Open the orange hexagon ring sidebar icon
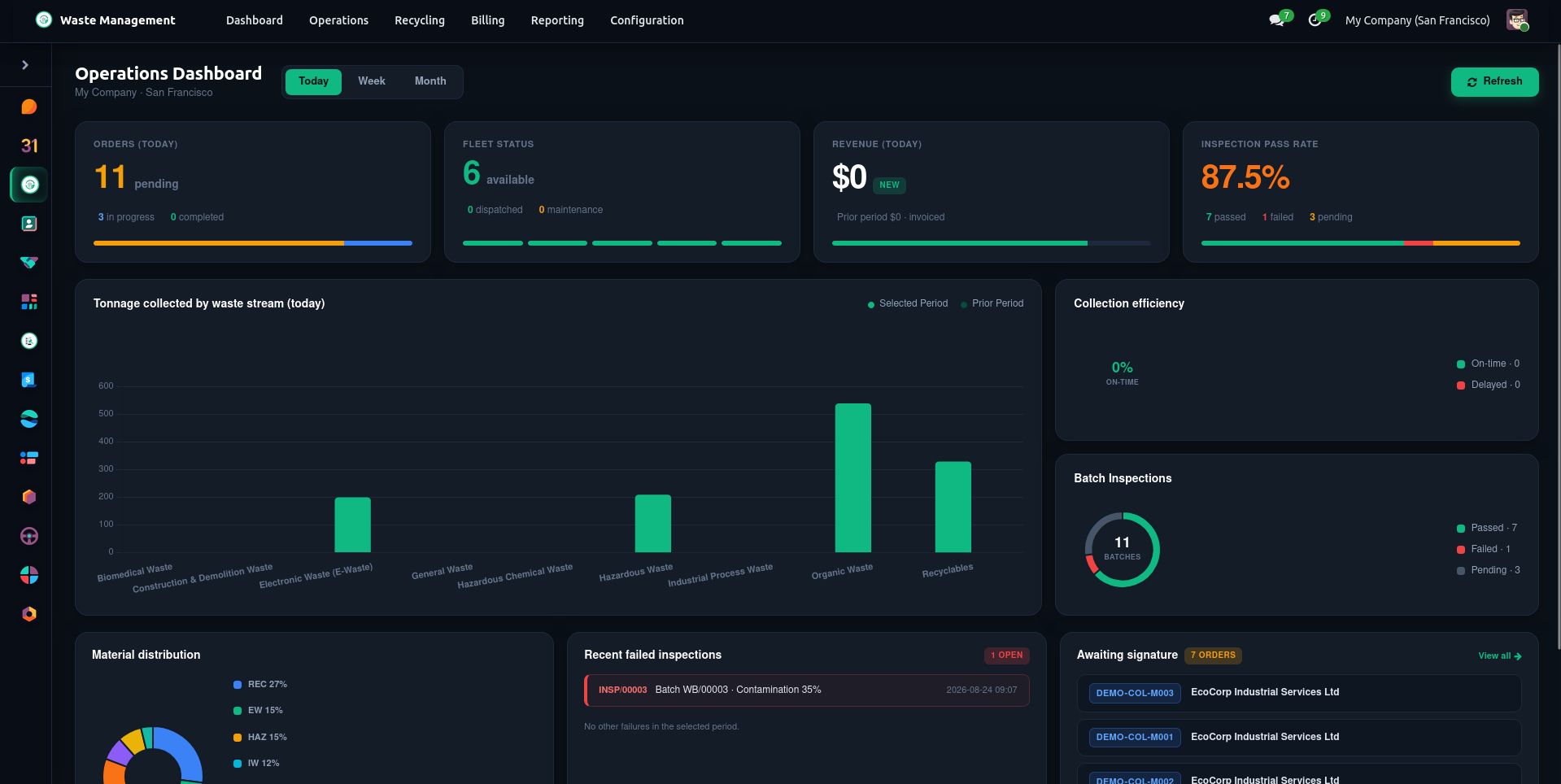1561x784 pixels. point(29,614)
